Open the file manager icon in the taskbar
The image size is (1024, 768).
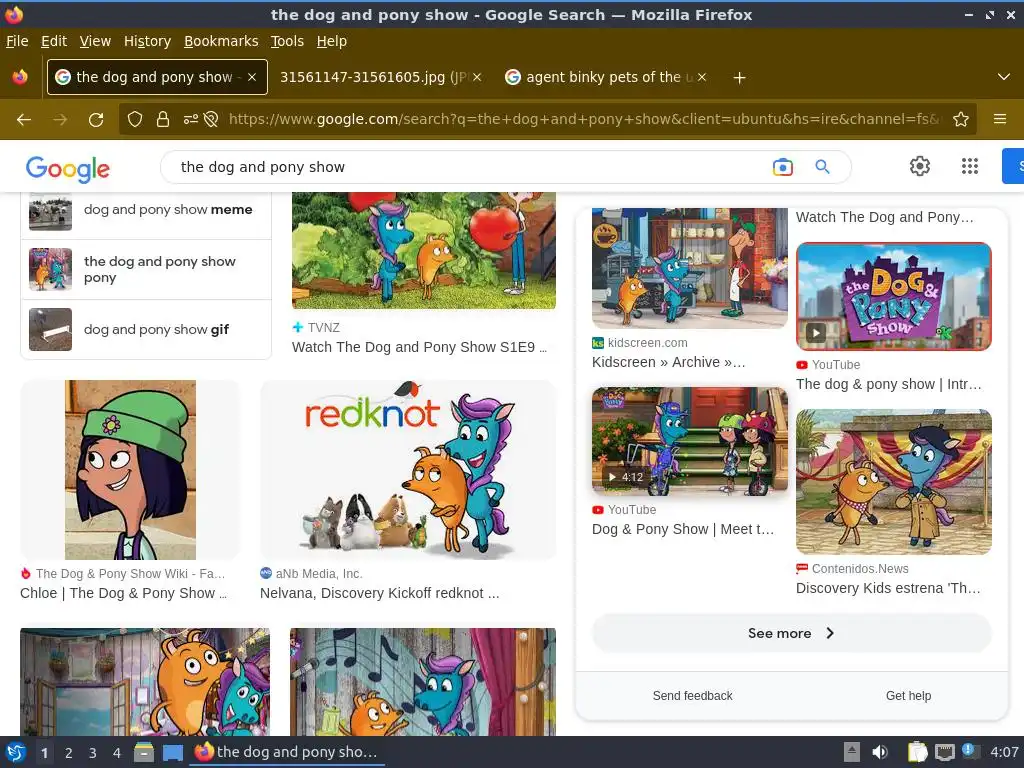144,752
